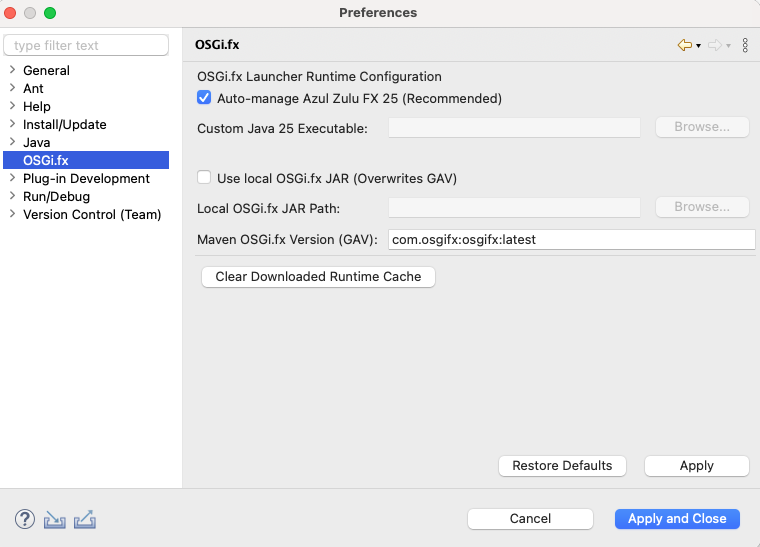Expand the Run/Debug tree node

click(x=13, y=196)
